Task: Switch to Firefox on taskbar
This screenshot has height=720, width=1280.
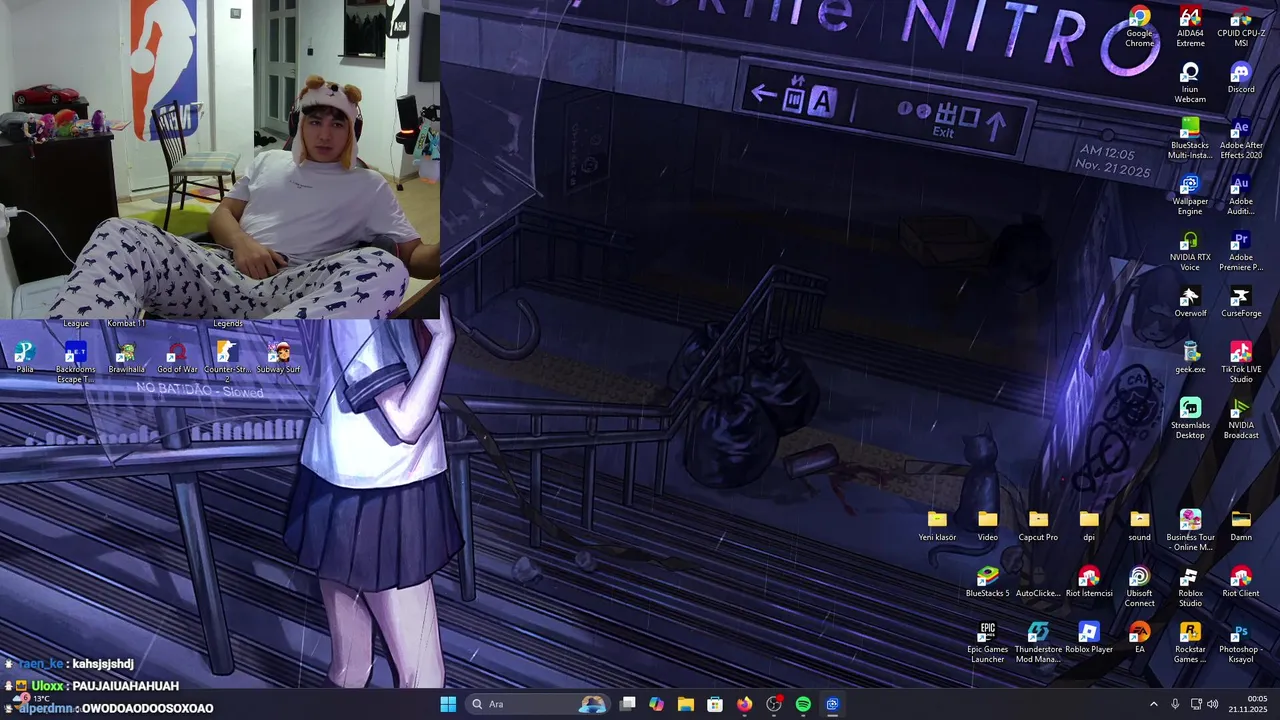Action: pyautogui.click(x=744, y=704)
